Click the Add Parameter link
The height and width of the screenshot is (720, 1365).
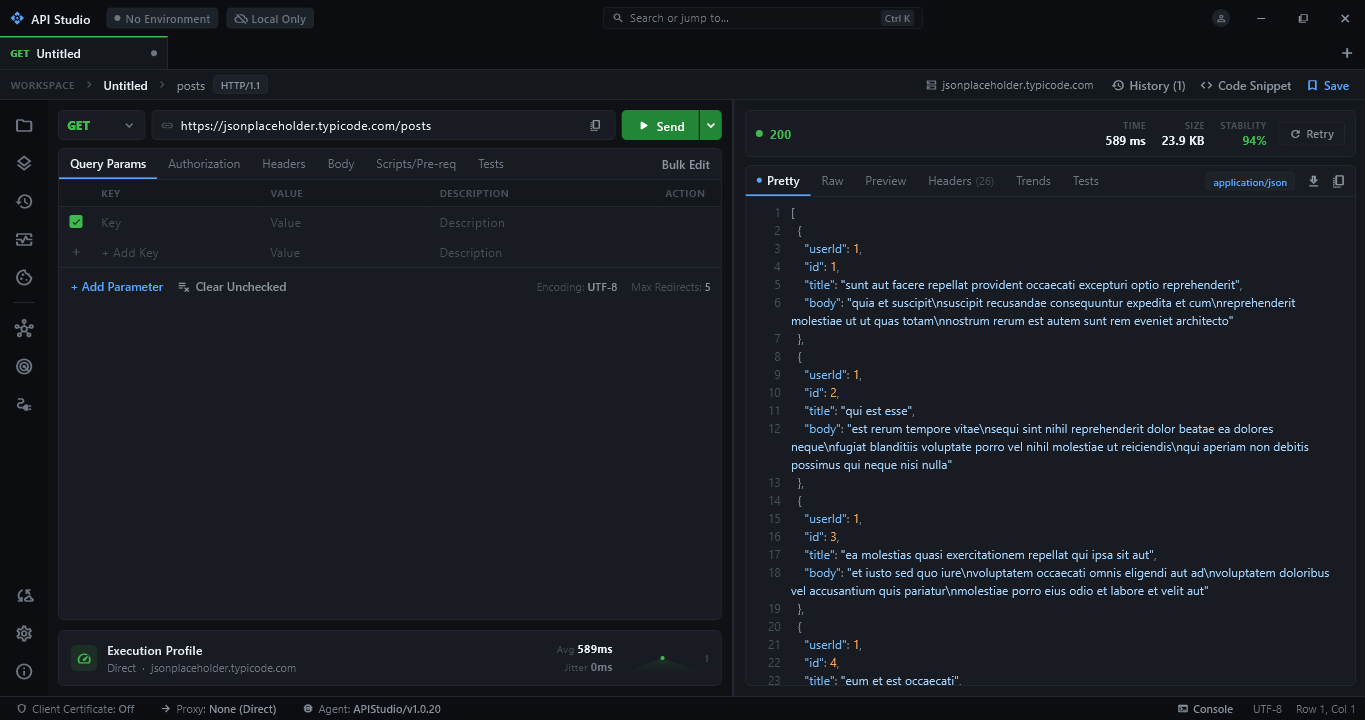(x=117, y=287)
